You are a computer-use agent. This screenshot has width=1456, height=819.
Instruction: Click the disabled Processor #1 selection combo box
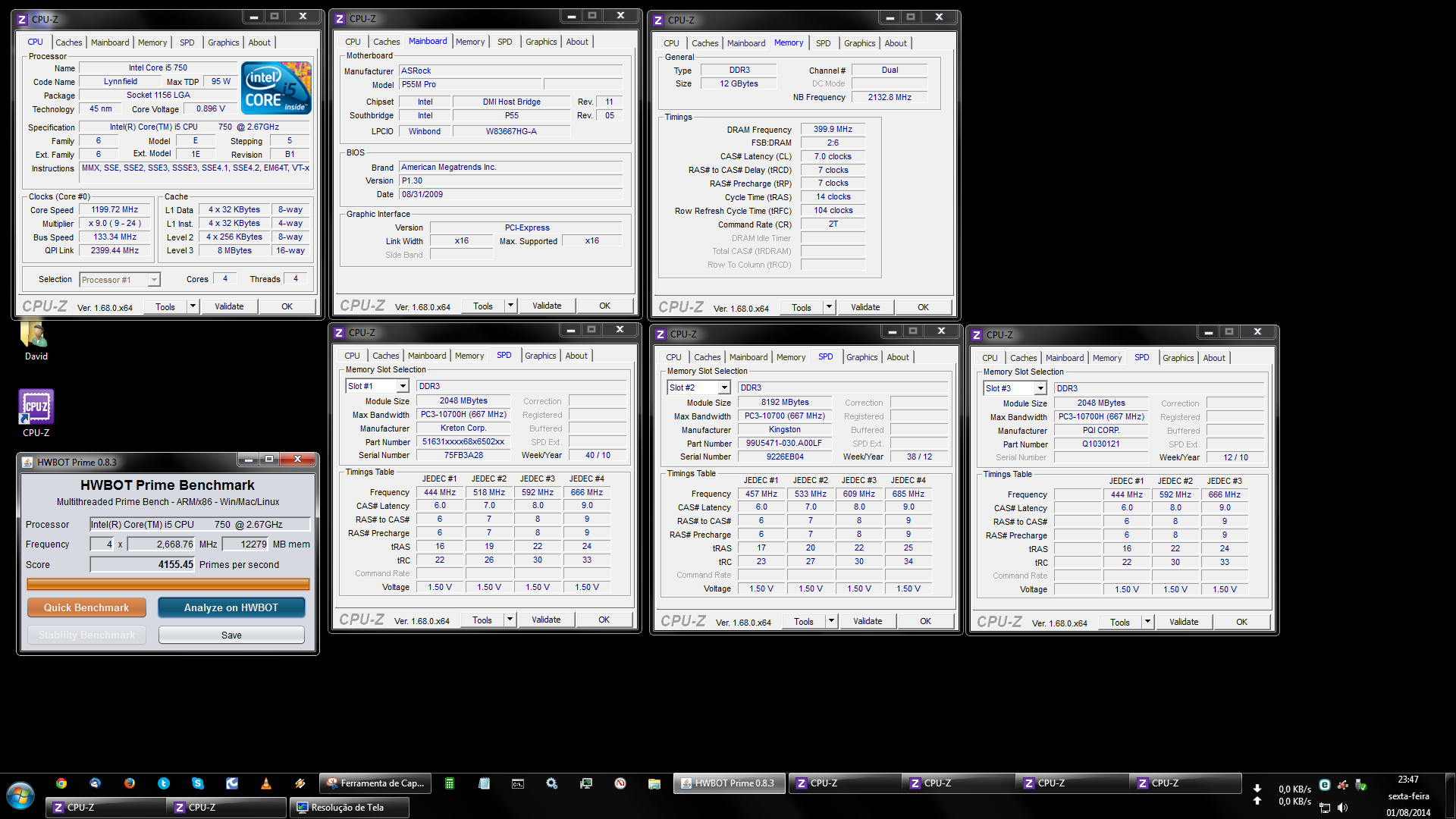coord(120,280)
